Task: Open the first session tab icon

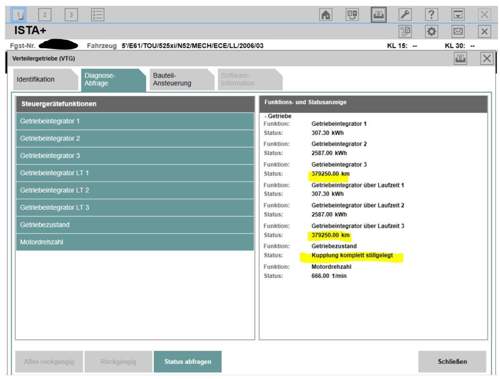Action: (x=18, y=15)
